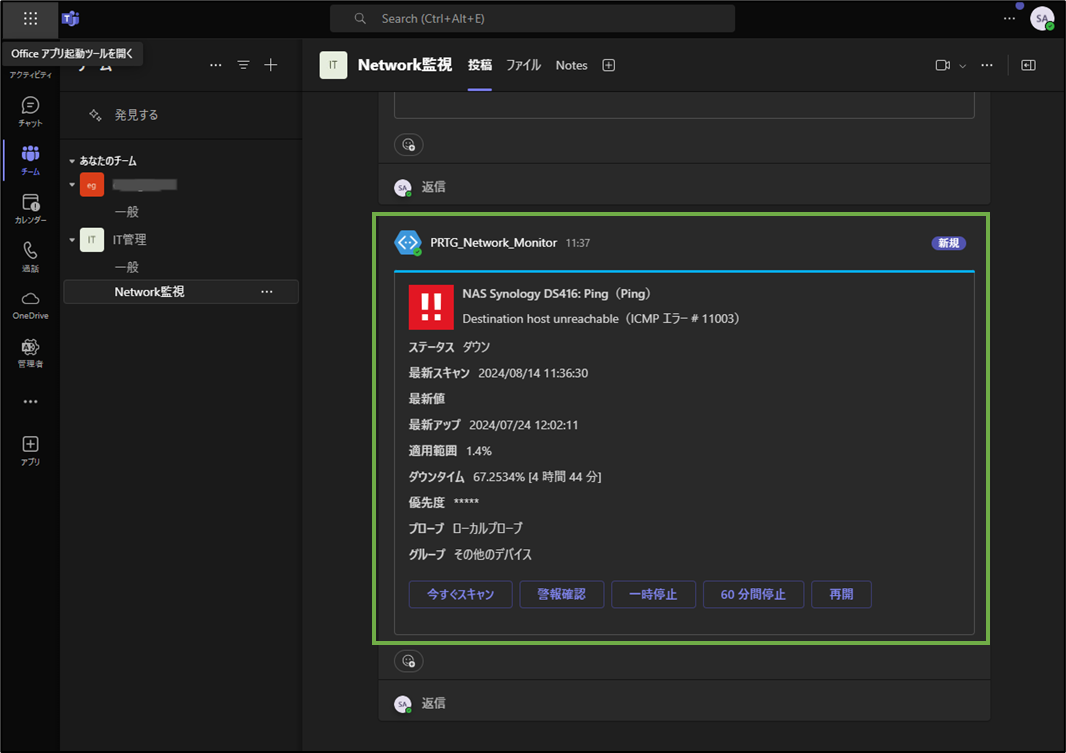The width and height of the screenshot is (1066, 753).
Task: Click the 最新スキャン 2024/08/14 11:36:30 line
Action: [x=498, y=373]
